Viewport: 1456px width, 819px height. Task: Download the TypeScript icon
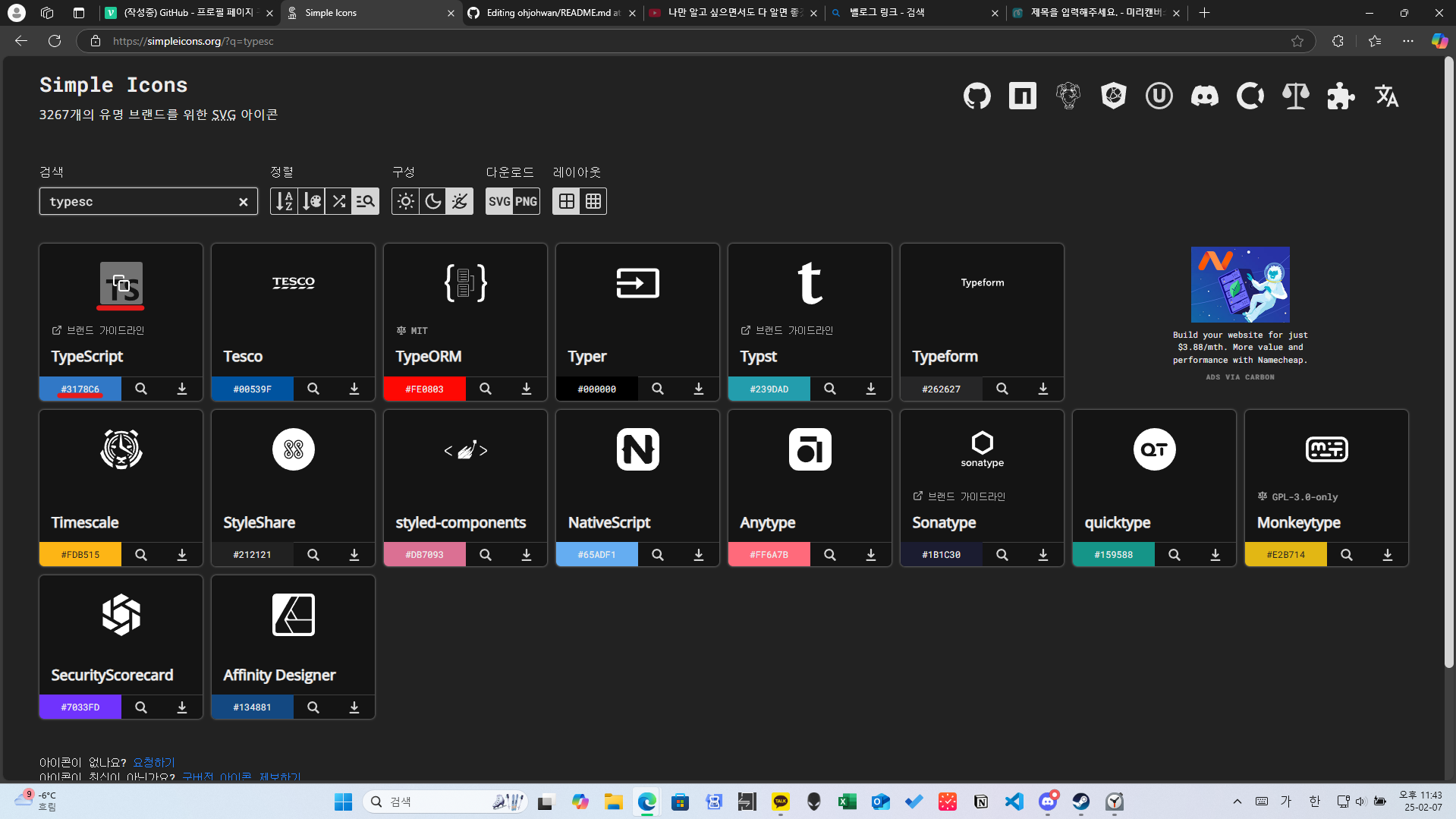click(182, 389)
